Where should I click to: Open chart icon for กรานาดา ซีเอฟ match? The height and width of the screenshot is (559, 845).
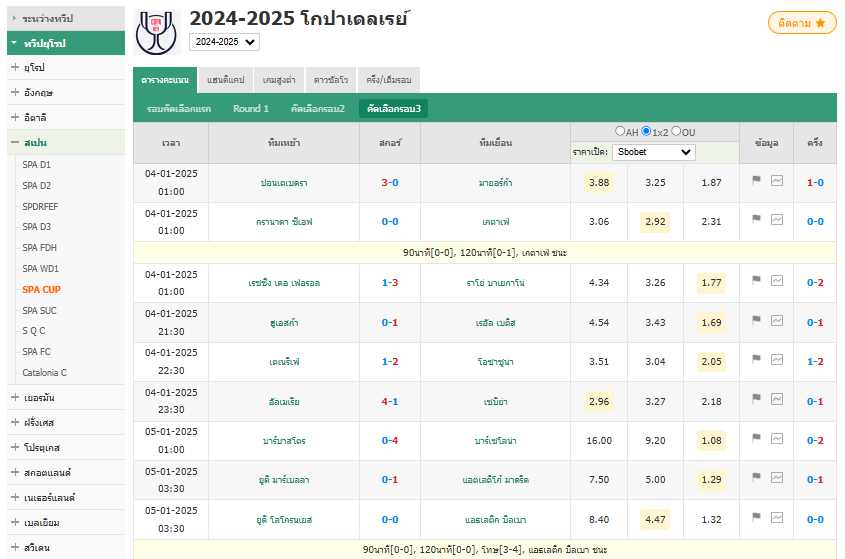click(x=777, y=219)
